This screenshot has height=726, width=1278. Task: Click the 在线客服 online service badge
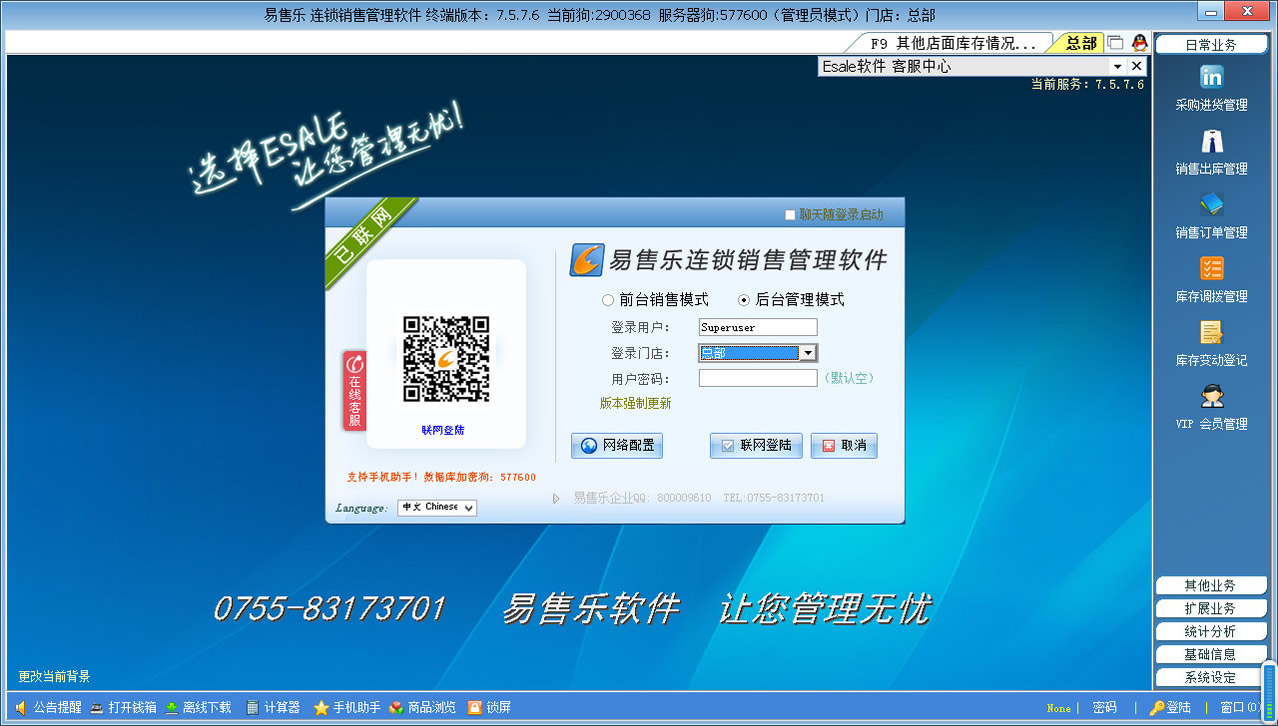[354, 390]
